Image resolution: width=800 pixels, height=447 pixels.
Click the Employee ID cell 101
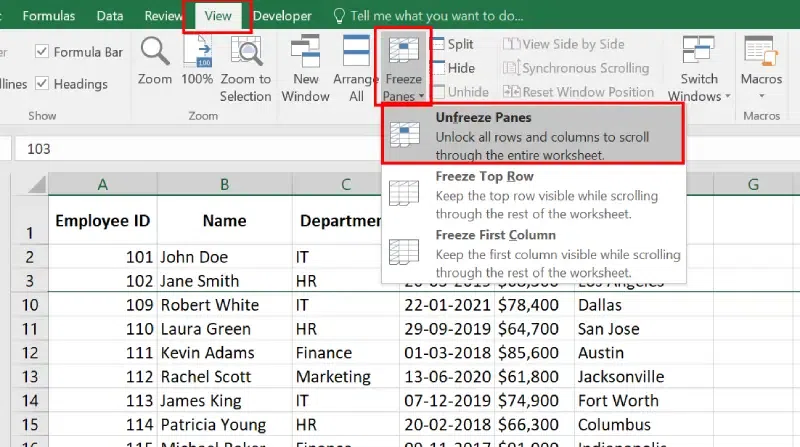click(x=103, y=257)
